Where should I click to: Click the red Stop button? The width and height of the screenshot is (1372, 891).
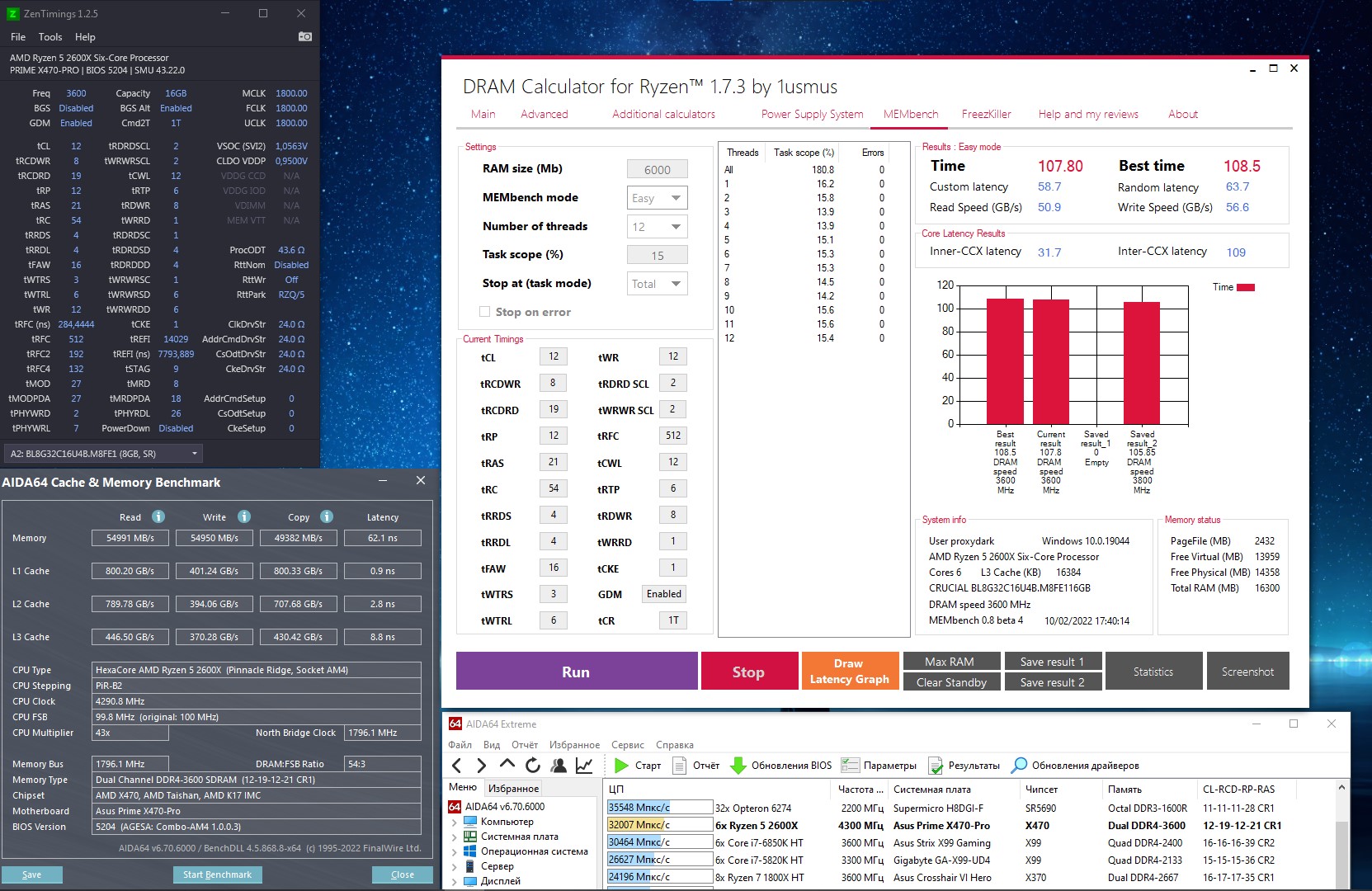[x=749, y=672]
